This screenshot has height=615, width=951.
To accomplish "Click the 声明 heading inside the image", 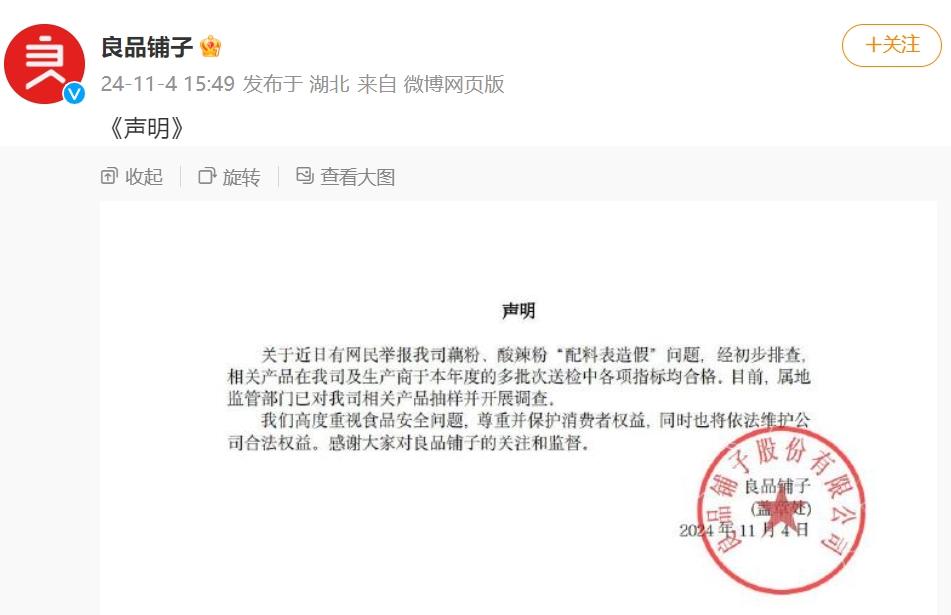I will click(519, 311).
